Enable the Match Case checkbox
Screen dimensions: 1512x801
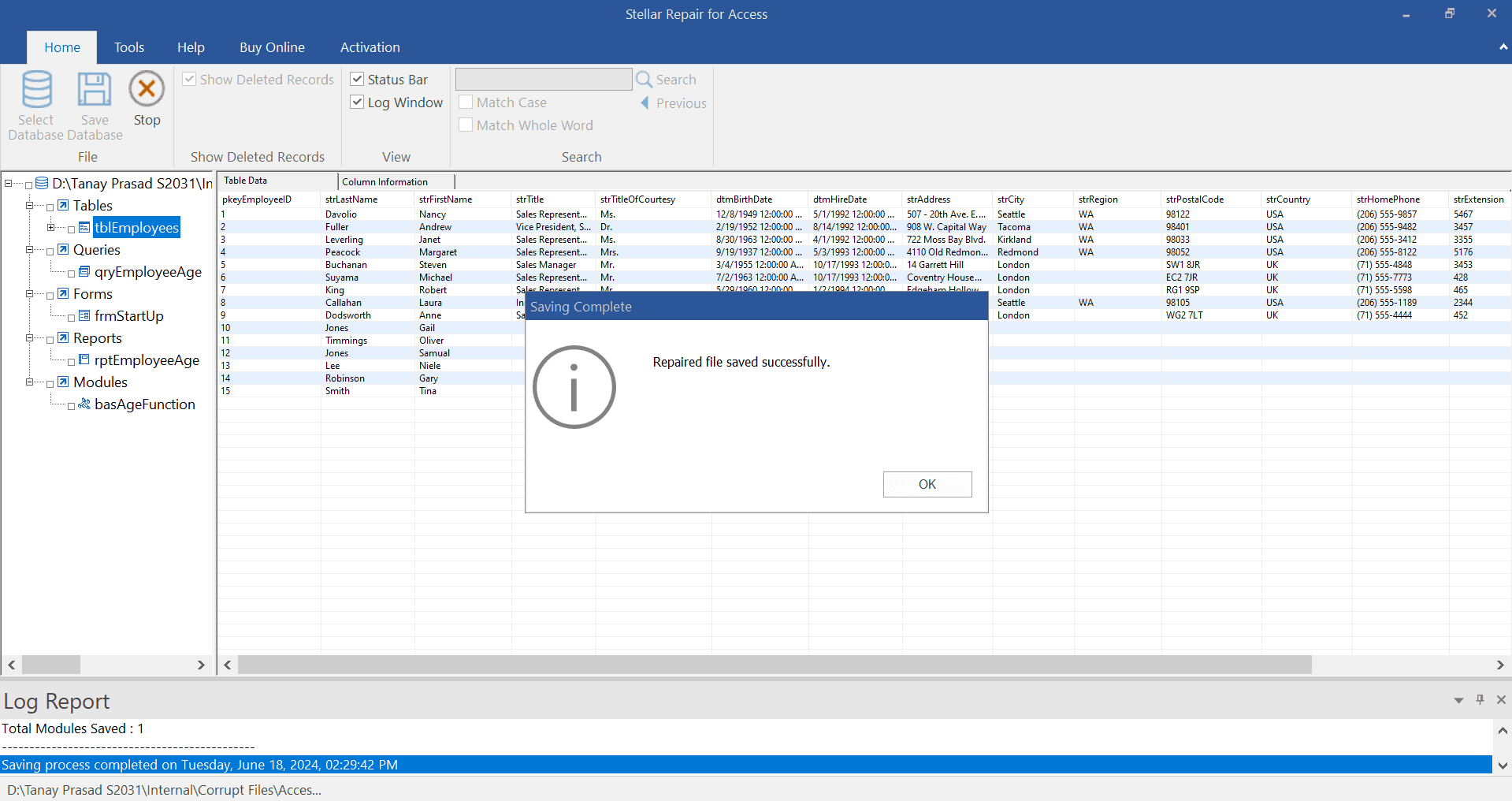(x=466, y=102)
